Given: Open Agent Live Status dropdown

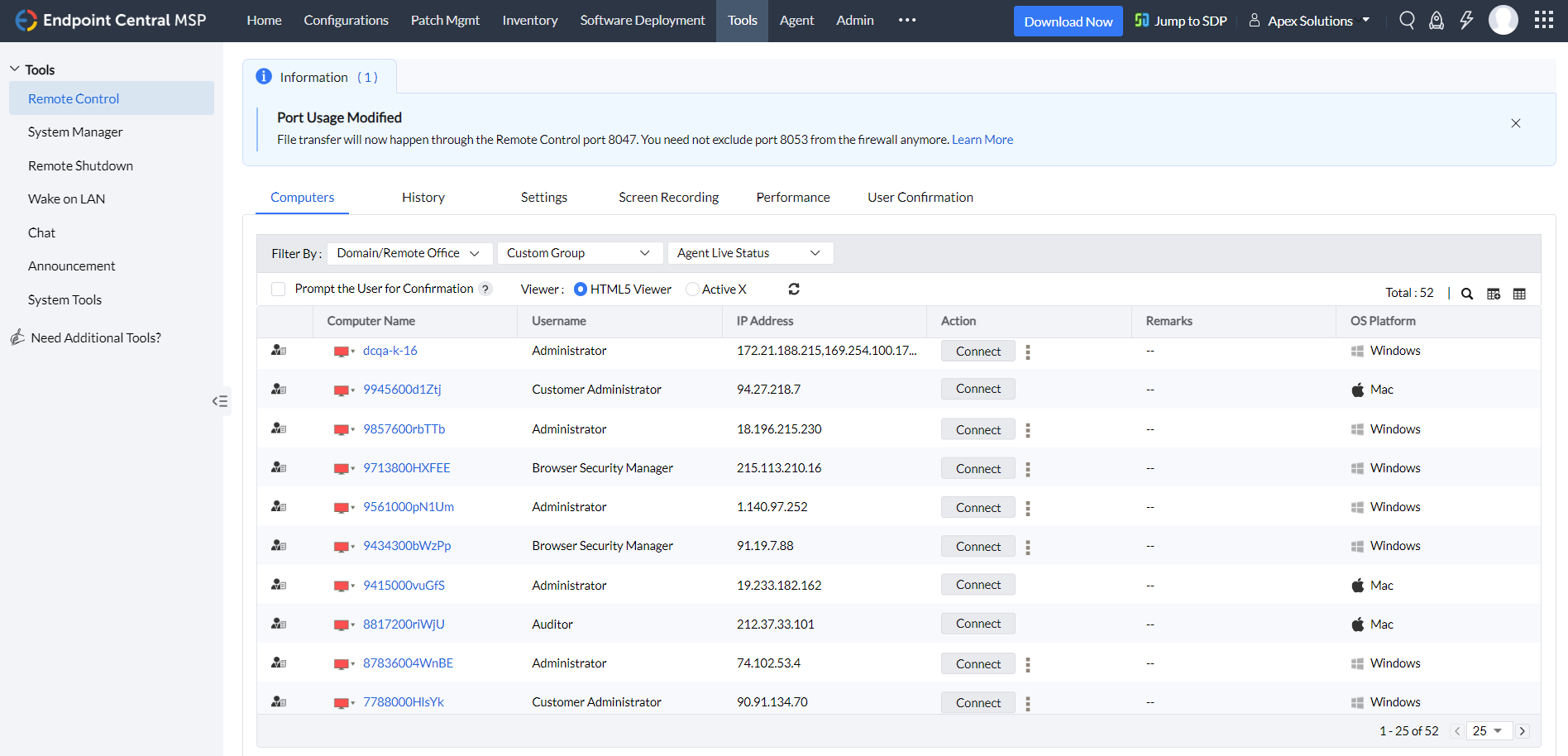Looking at the screenshot, I should (x=751, y=253).
